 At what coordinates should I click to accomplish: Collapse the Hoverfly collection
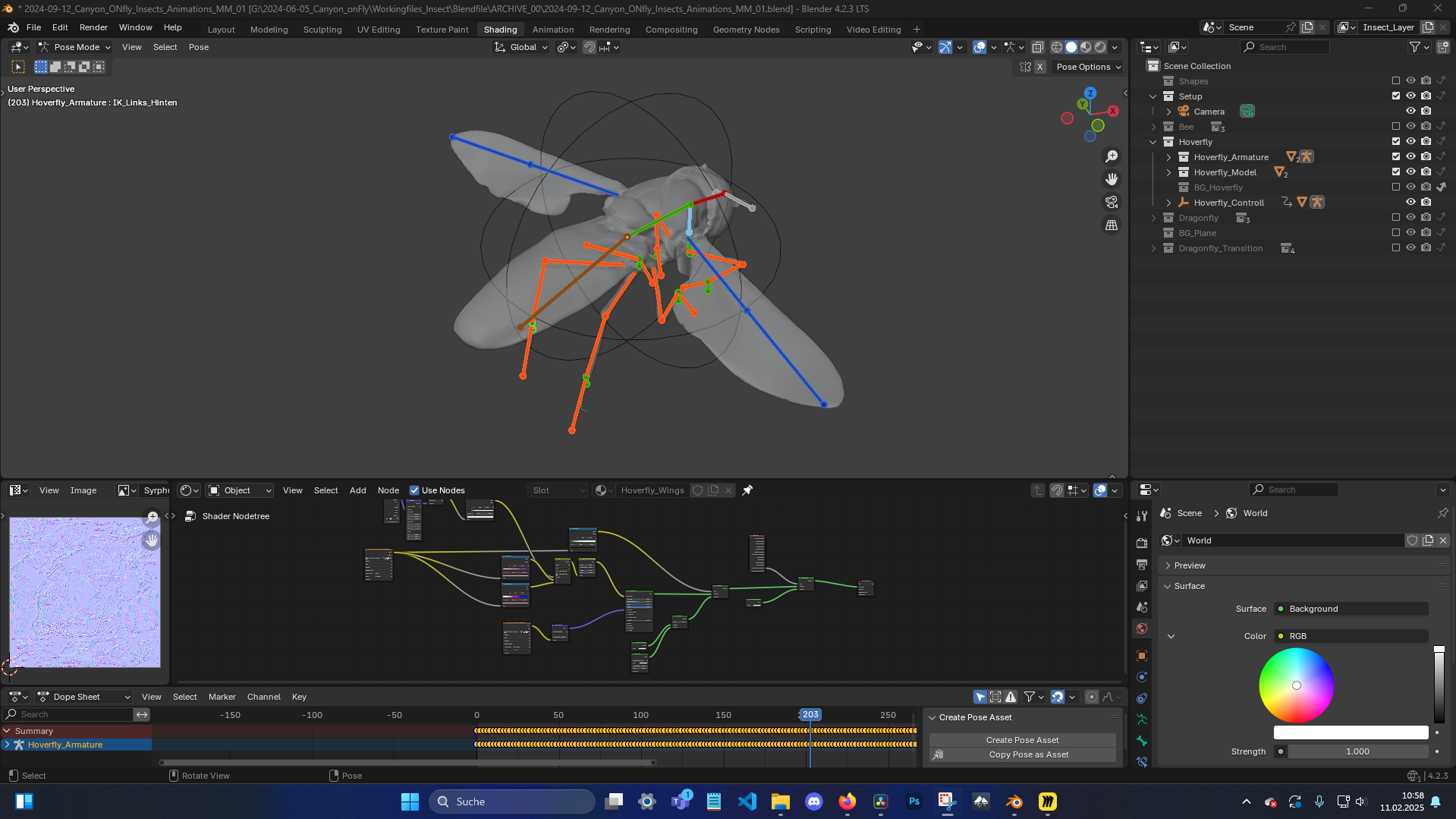click(1153, 142)
